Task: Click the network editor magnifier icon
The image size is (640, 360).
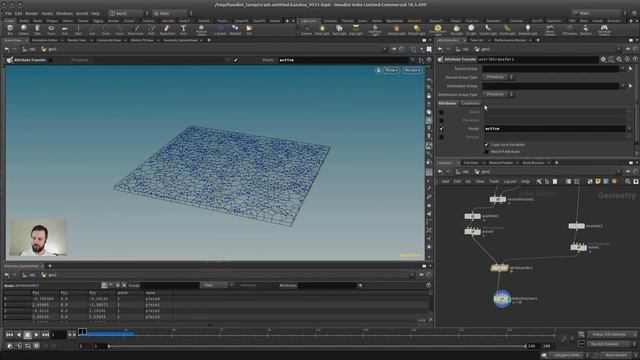Action: pyautogui.click(x=628, y=181)
